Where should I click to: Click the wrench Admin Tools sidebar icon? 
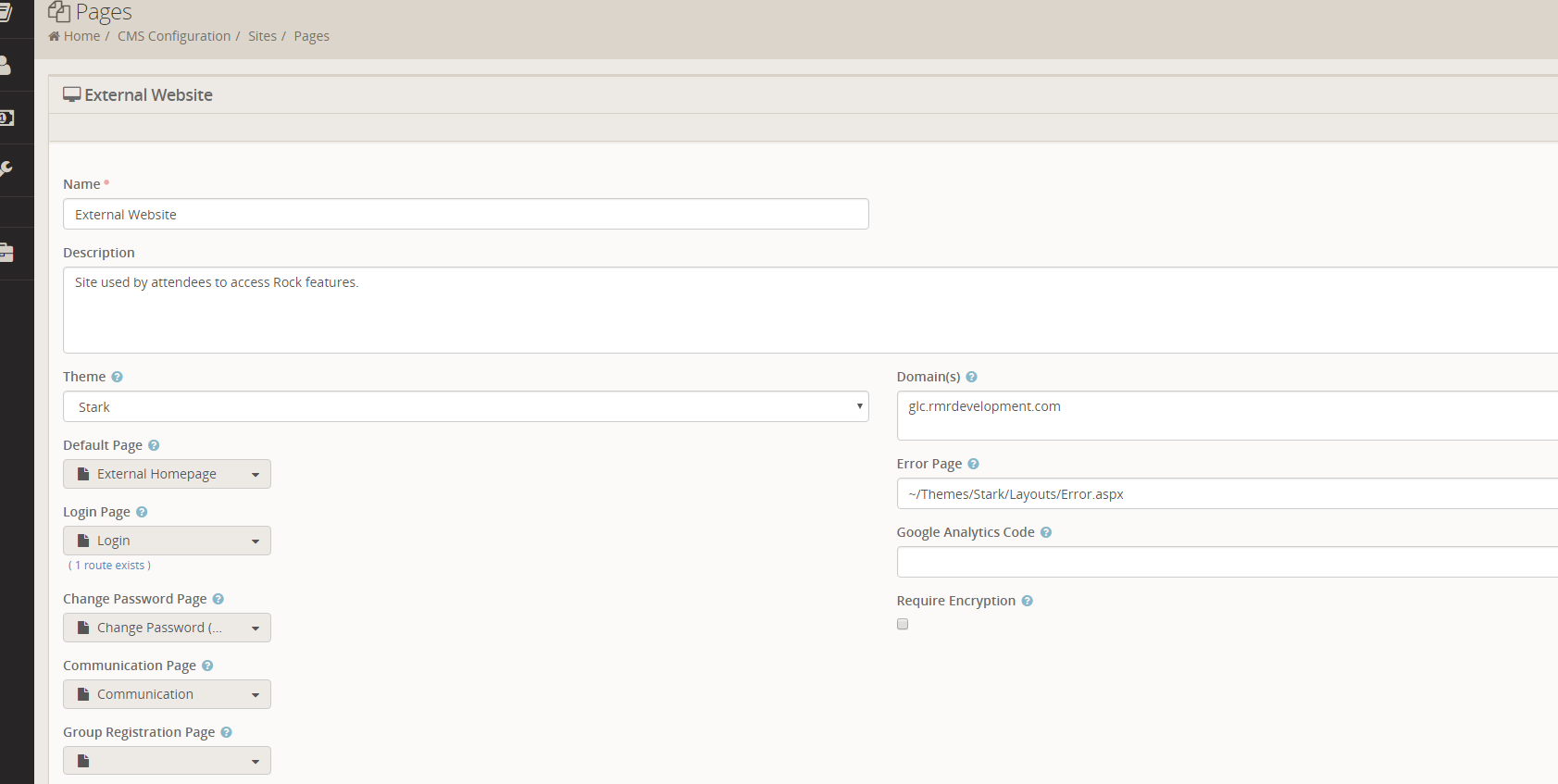6,168
